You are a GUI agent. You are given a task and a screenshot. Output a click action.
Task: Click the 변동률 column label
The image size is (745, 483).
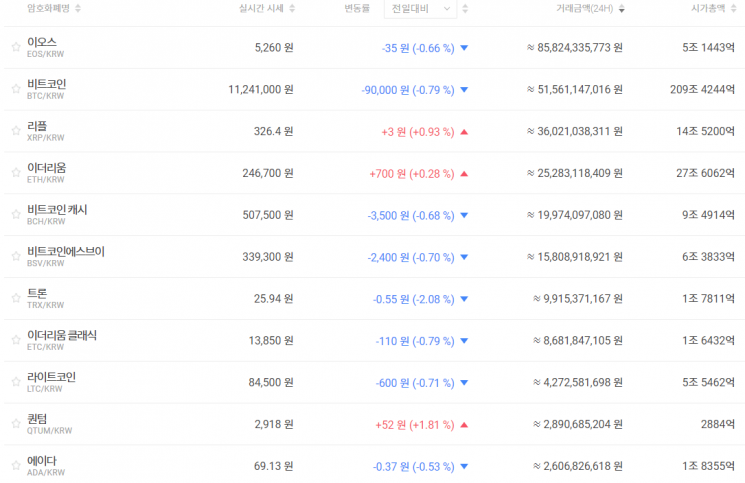click(357, 9)
